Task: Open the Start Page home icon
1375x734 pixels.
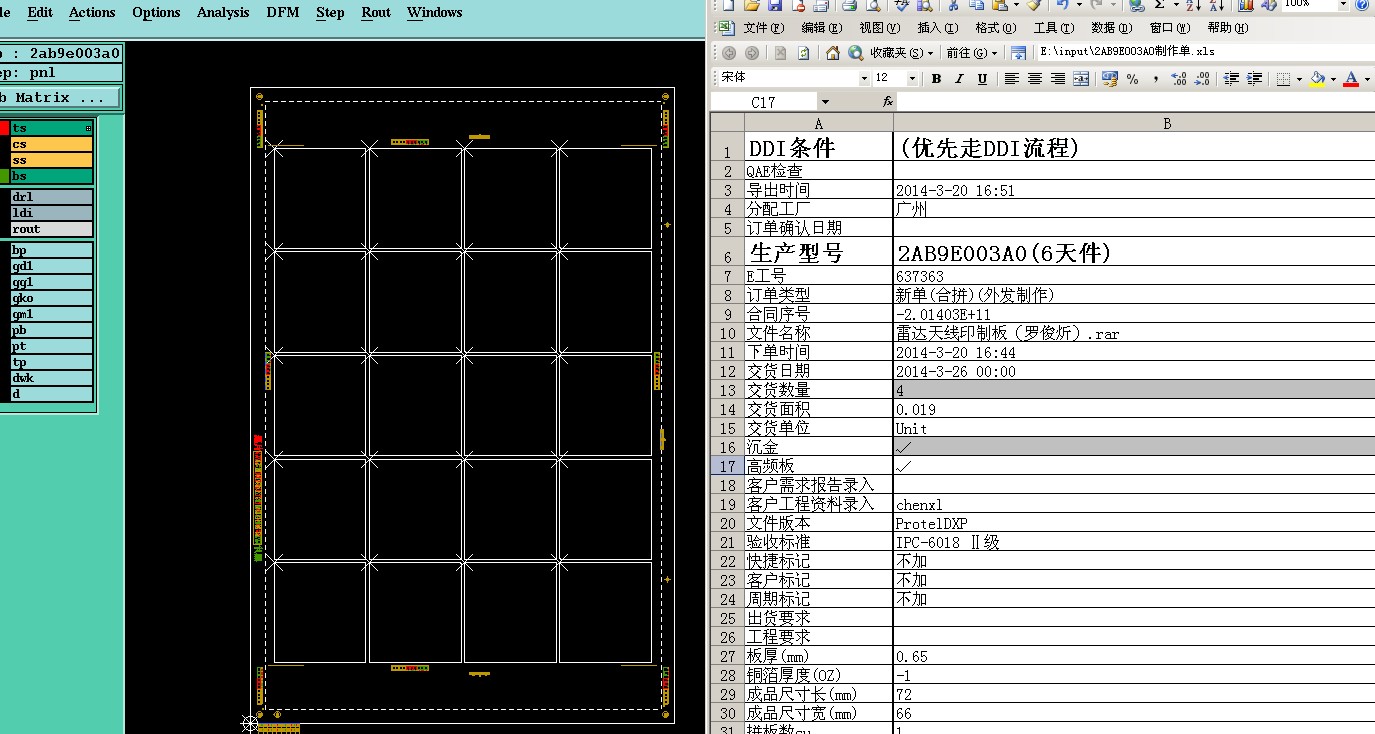Action: click(832, 53)
